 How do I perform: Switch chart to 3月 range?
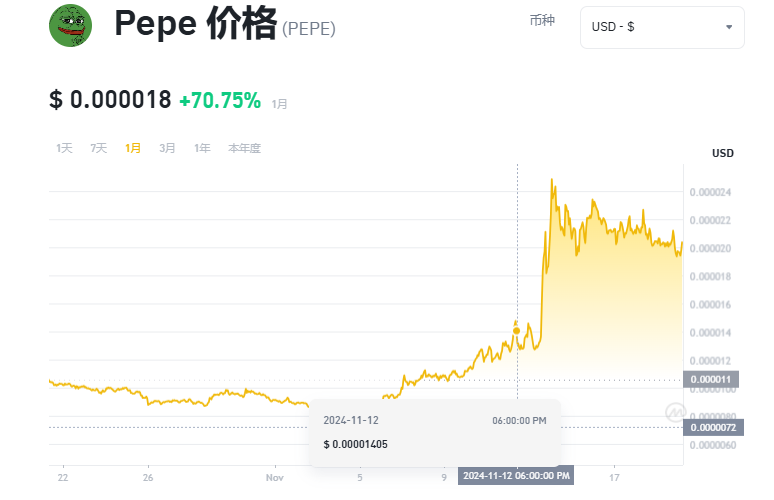tap(167, 148)
